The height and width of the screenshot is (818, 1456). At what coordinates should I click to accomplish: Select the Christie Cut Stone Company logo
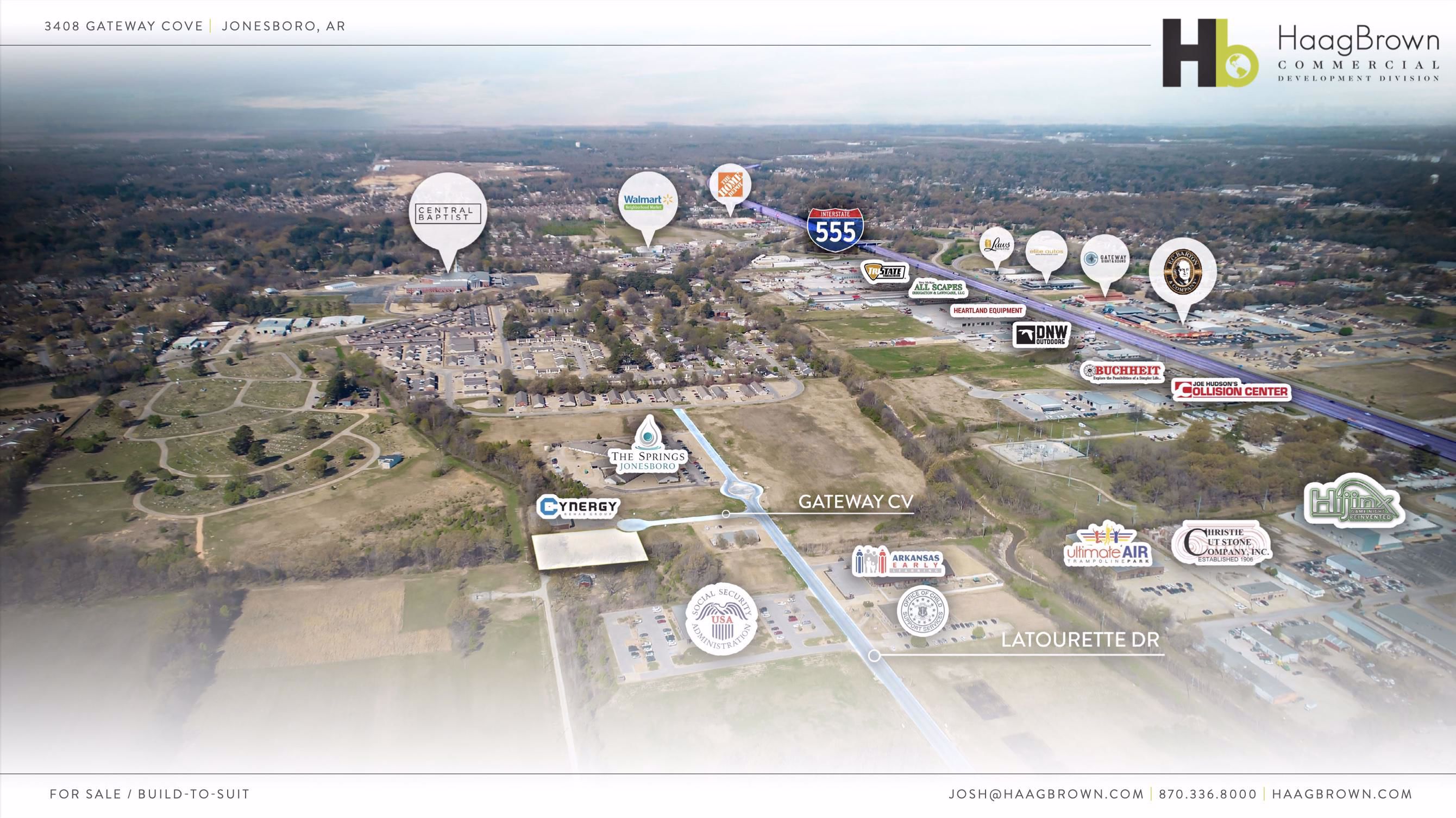(1221, 543)
